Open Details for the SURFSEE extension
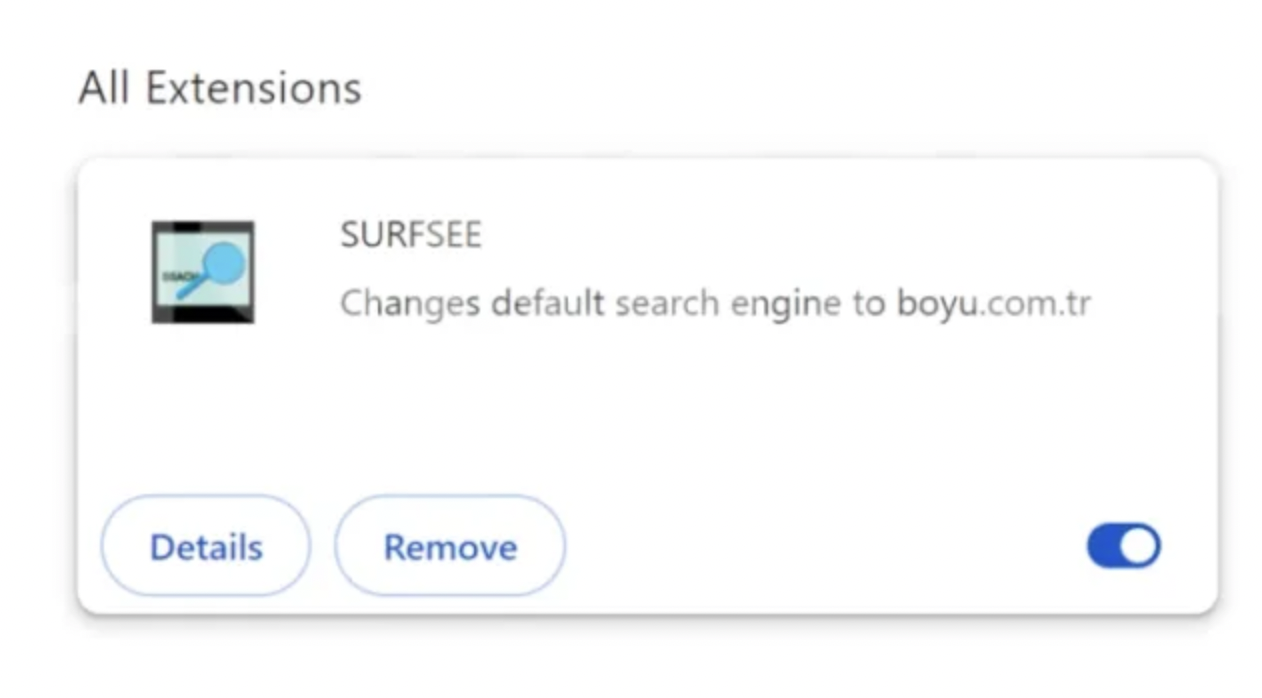 pyautogui.click(x=205, y=546)
